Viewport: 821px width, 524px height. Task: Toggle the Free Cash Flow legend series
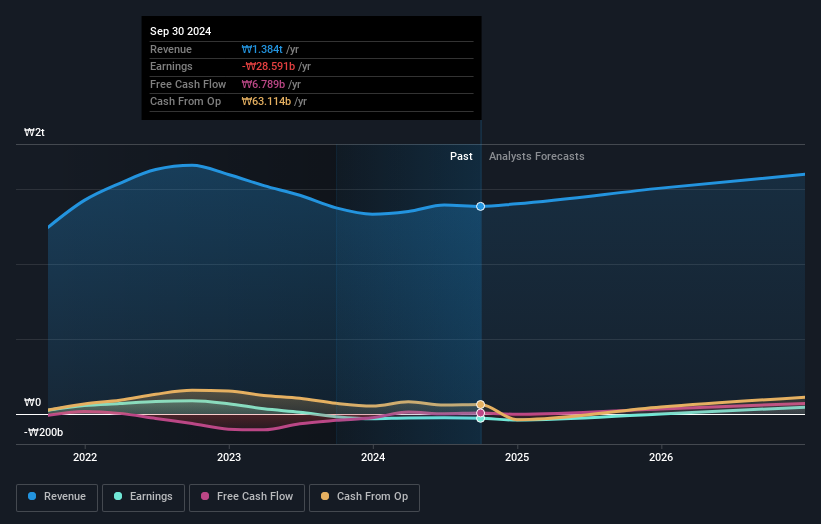(x=247, y=497)
